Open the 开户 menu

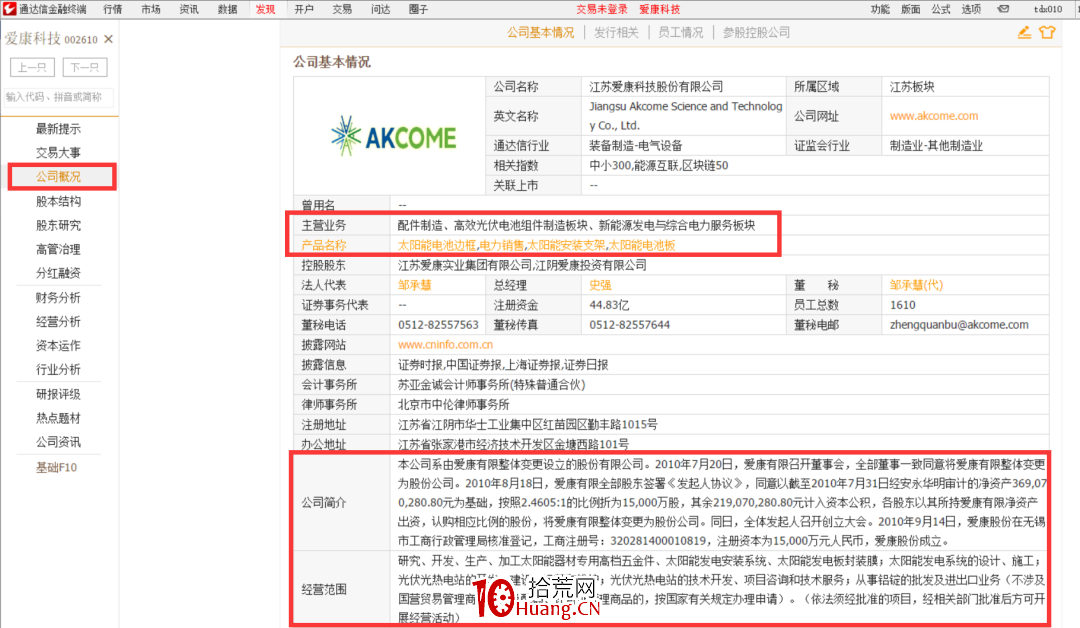(304, 9)
